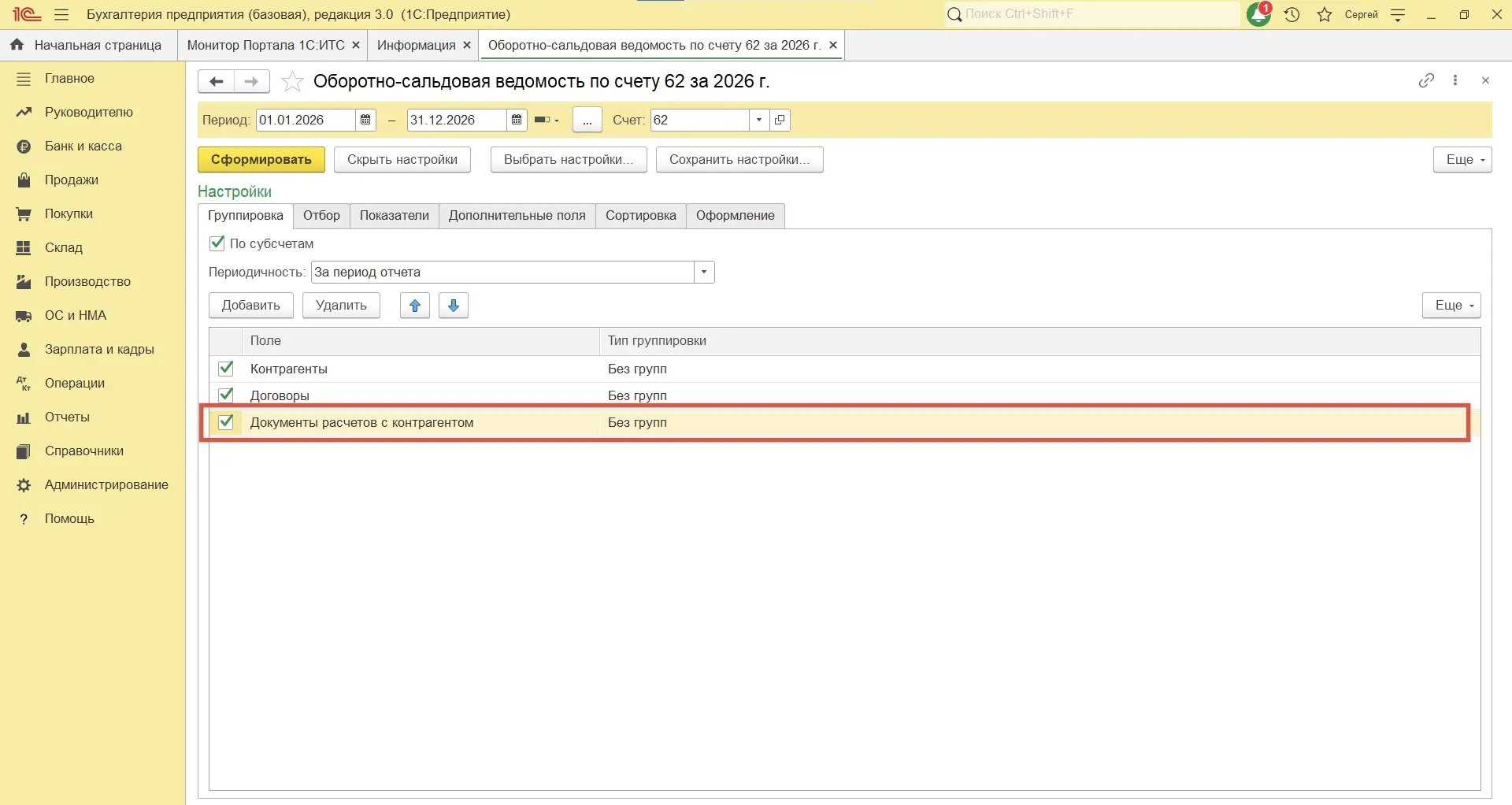Viewport: 1512px width, 805px height.
Task: Close report form with X icon
Action: tap(1485, 80)
